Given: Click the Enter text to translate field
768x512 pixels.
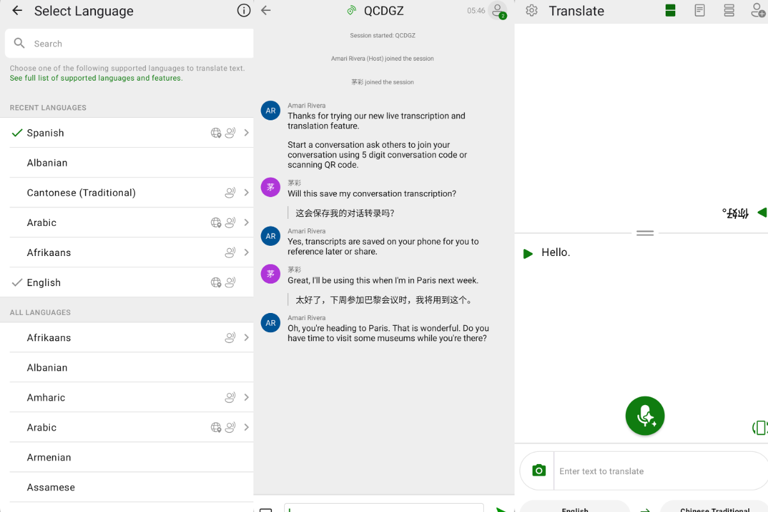Looking at the screenshot, I should pyautogui.click(x=660, y=471).
